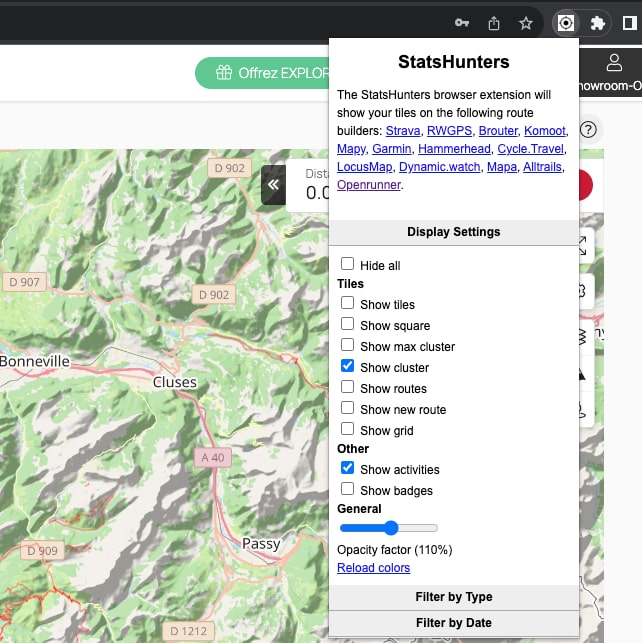Image resolution: width=642 pixels, height=643 pixels.
Task: Enable the Show max cluster checkbox
Action: (x=347, y=344)
